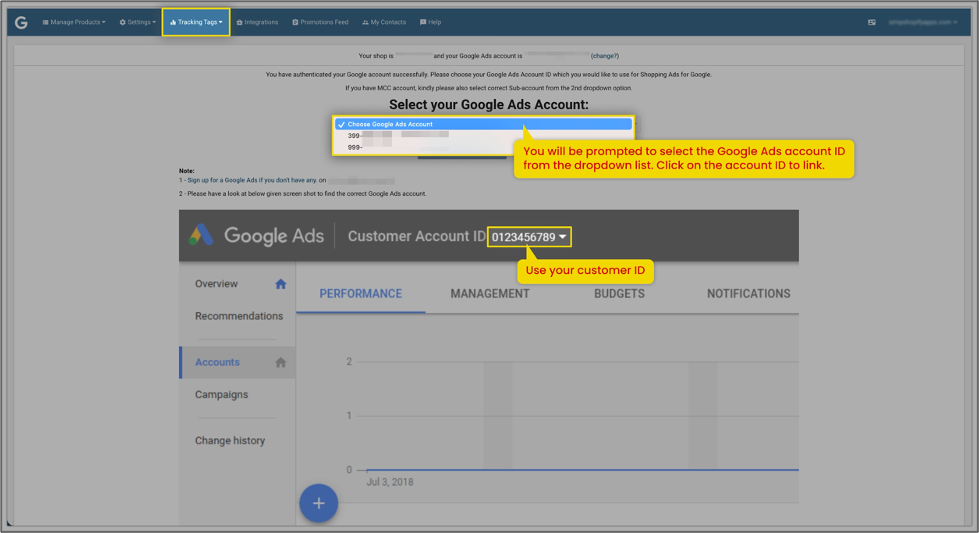Click the card icon beside the account name

[872, 22]
